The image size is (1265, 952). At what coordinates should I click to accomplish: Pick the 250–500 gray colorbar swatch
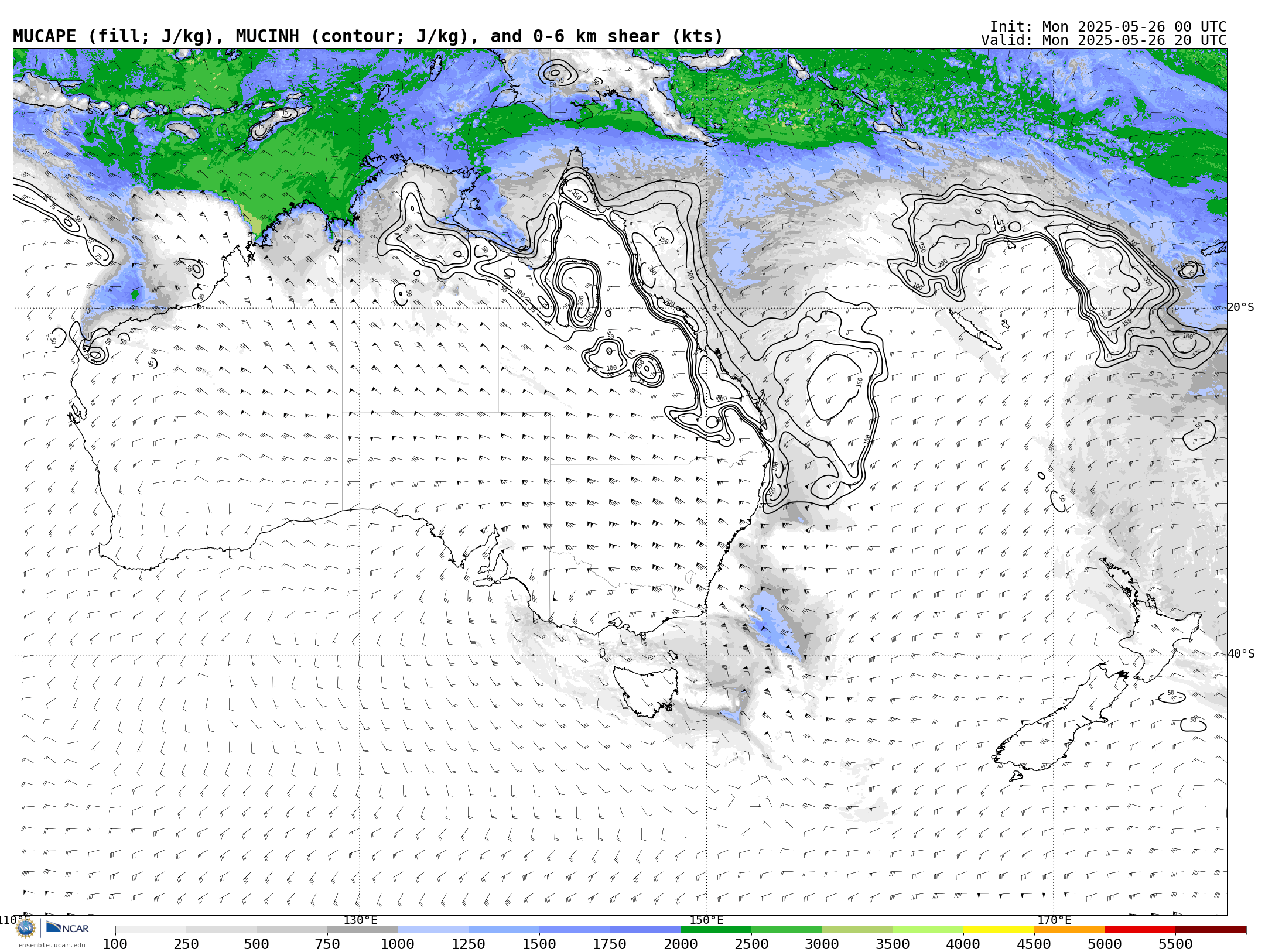[x=221, y=930]
